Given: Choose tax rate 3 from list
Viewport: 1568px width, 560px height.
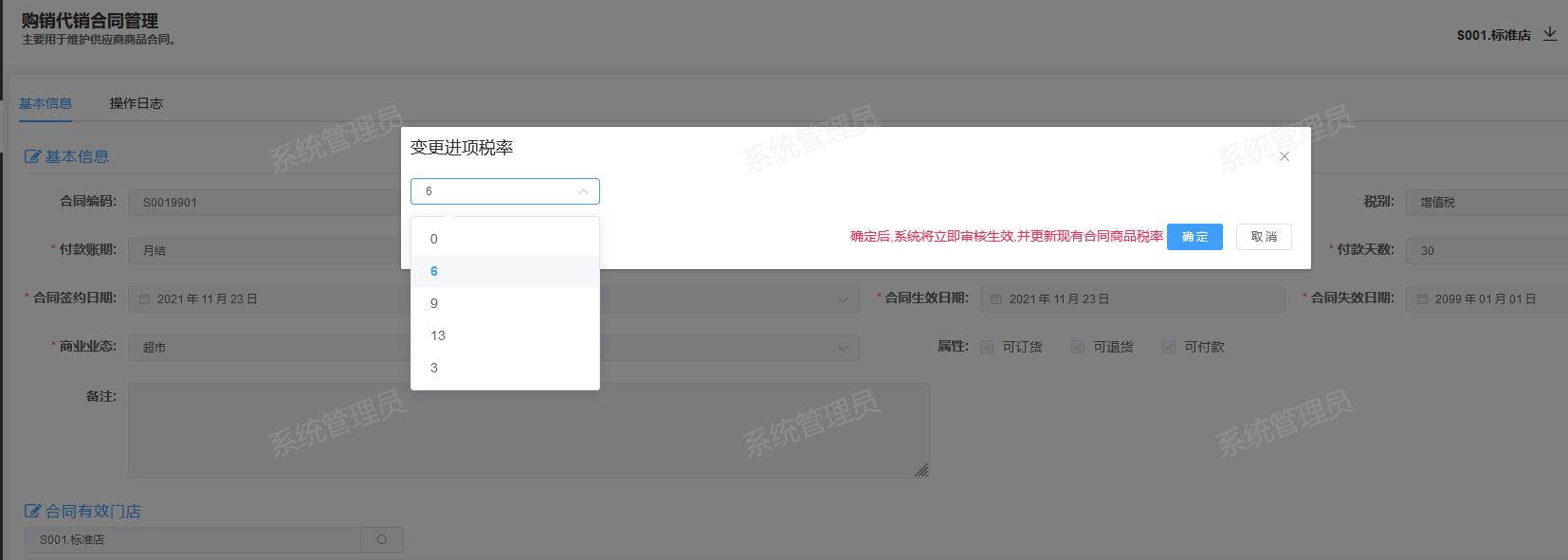Looking at the screenshot, I should pyautogui.click(x=505, y=368).
